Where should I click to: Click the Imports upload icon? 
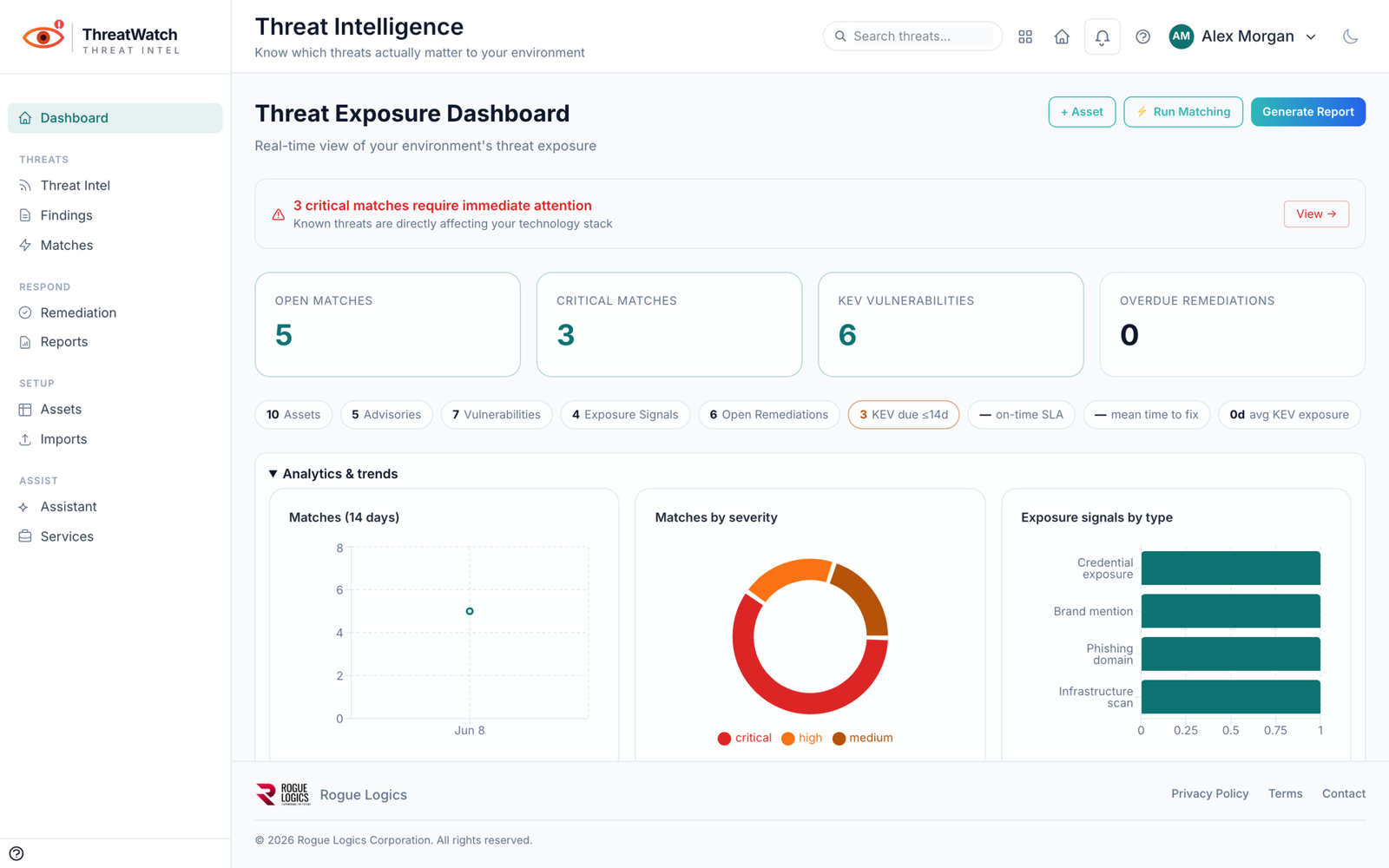pos(25,439)
